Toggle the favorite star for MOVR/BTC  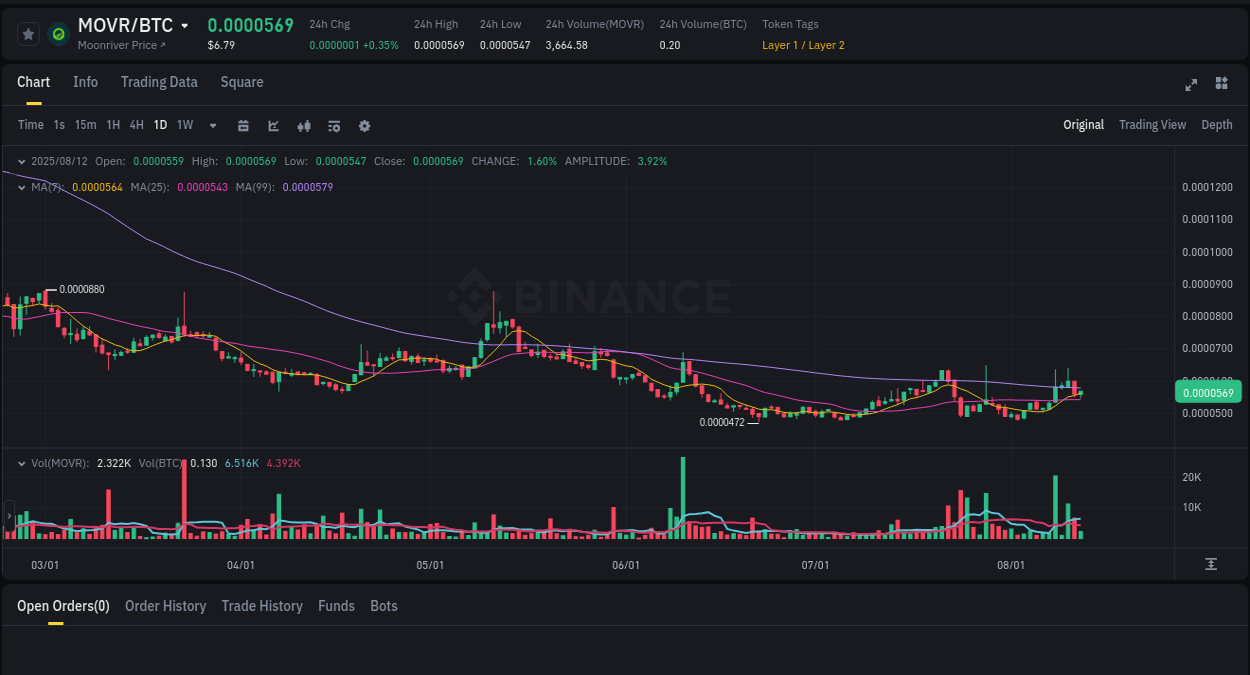tap(28, 33)
